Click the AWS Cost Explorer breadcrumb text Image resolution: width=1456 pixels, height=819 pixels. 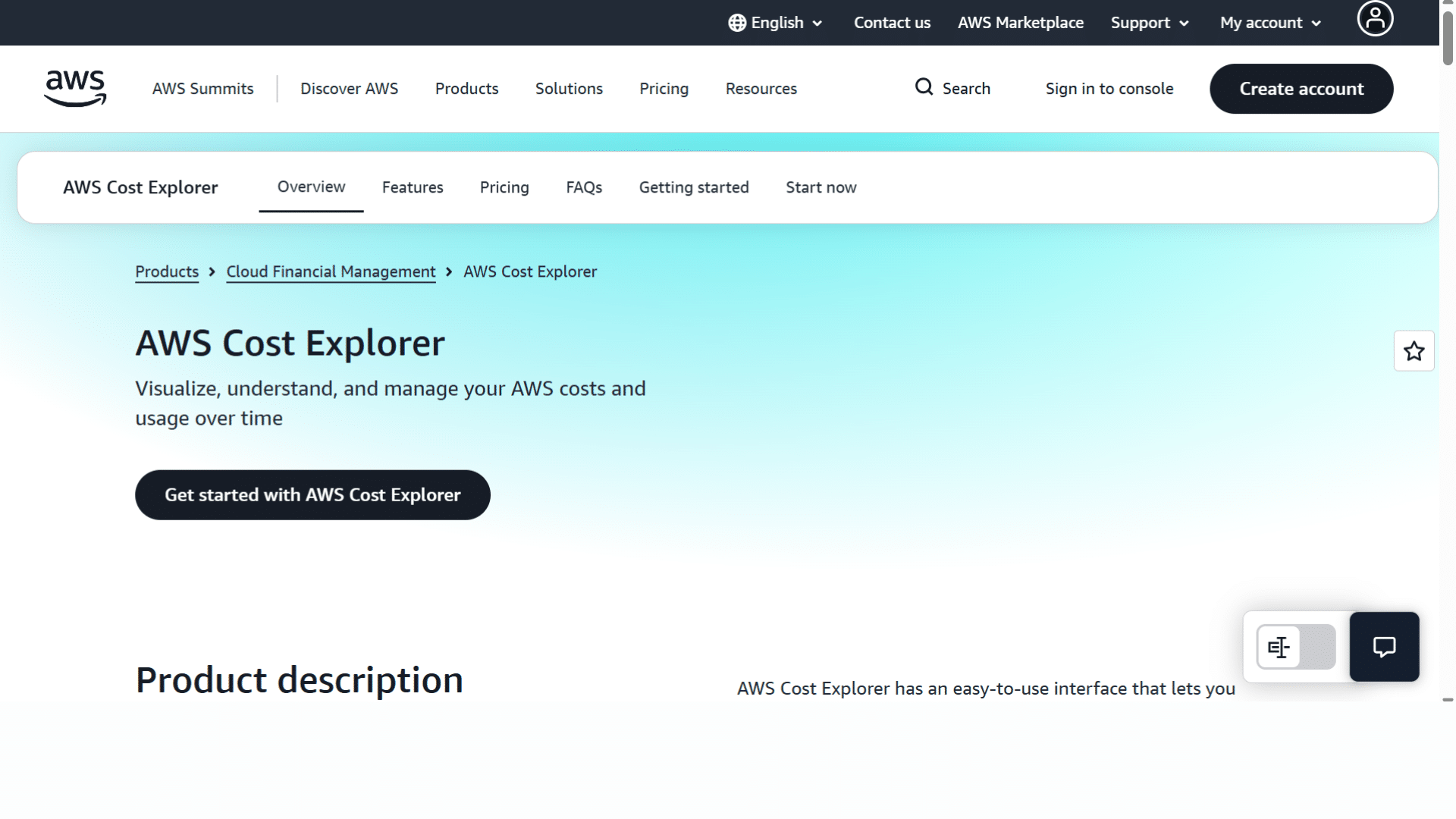point(530,271)
